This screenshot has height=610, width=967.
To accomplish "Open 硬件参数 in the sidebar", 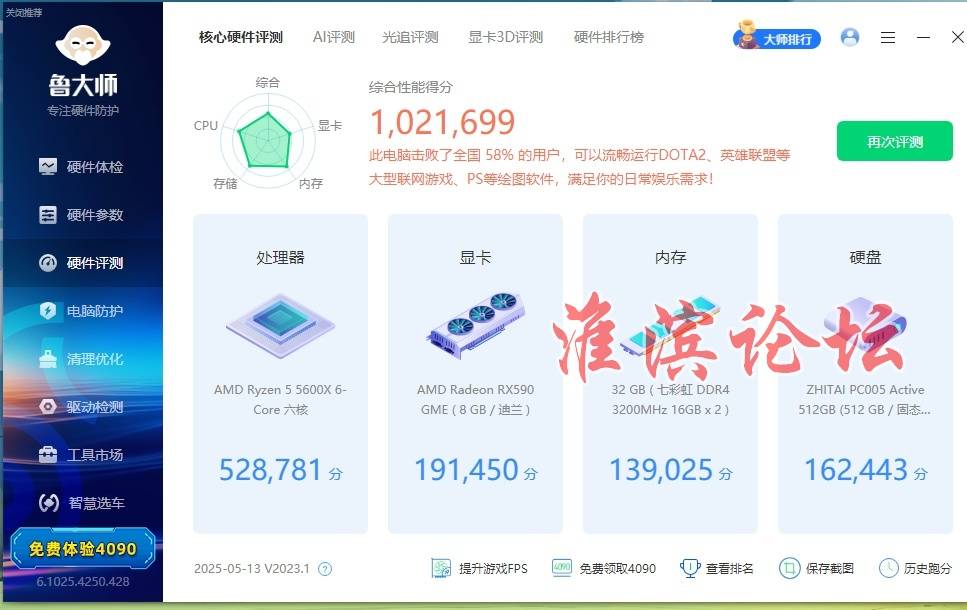I will coord(81,215).
